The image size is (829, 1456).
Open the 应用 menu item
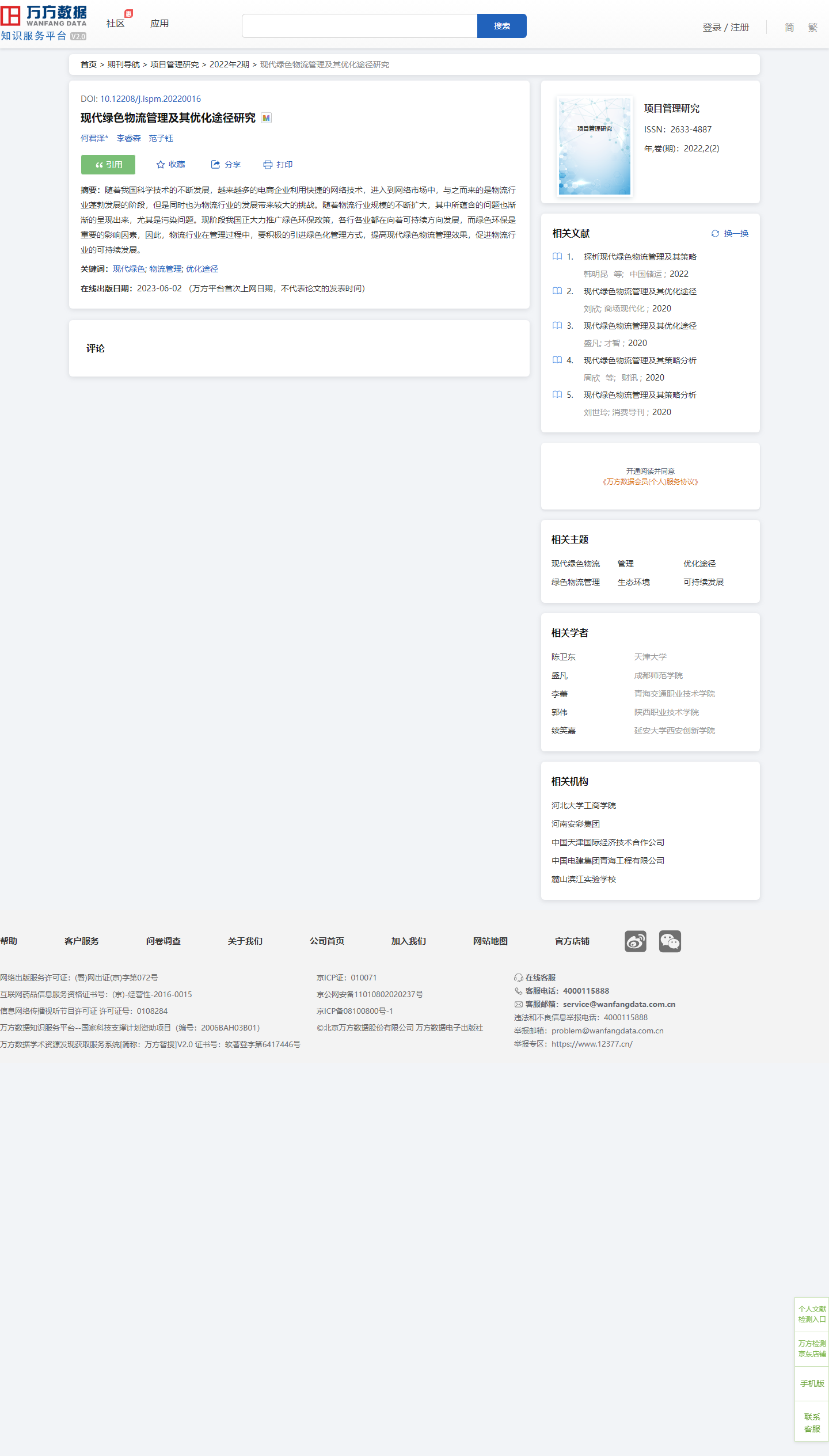point(159,24)
